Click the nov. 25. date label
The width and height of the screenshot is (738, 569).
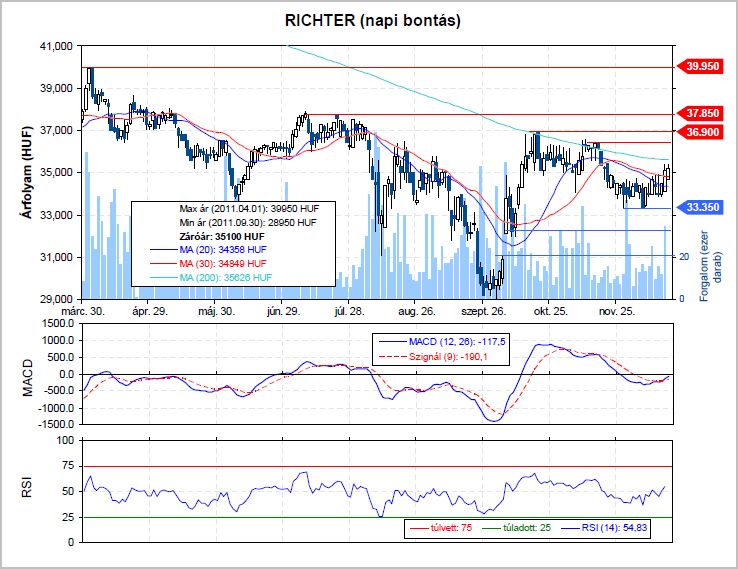point(617,312)
